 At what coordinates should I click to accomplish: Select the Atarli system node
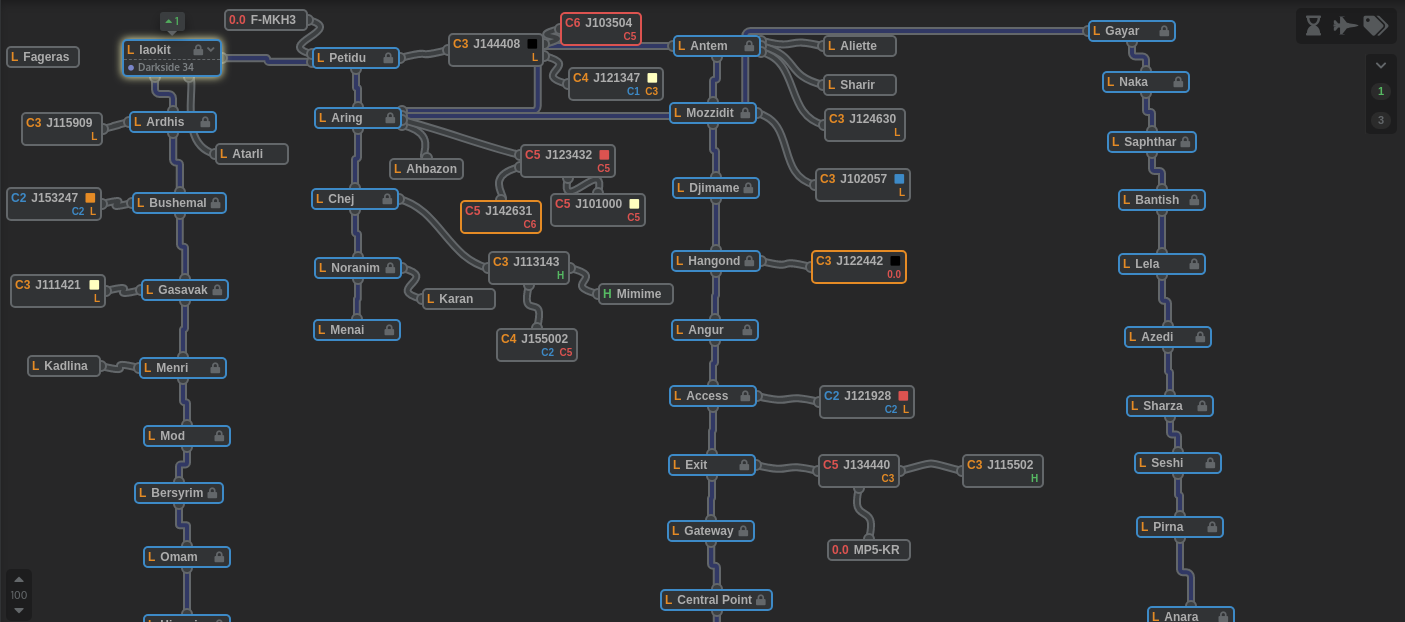click(252, 154)
